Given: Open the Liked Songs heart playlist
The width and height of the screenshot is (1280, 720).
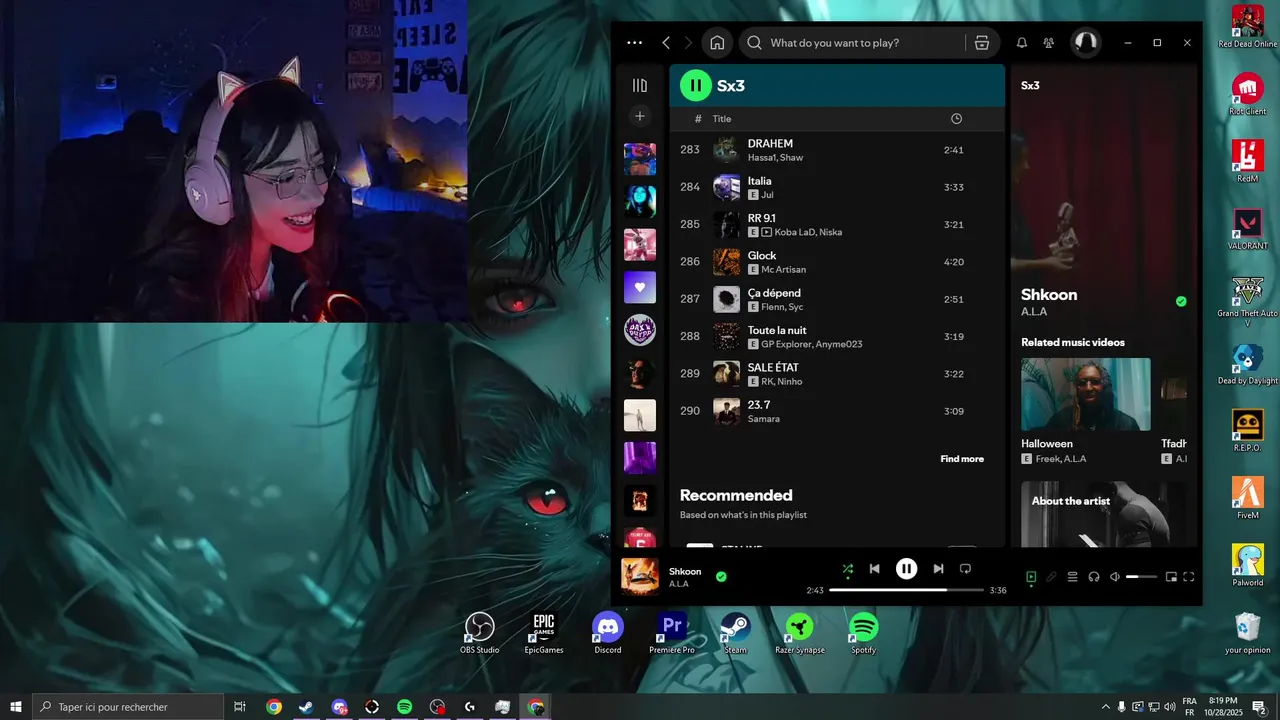Looking at the screenshot, I should click(x=640, y=287).
